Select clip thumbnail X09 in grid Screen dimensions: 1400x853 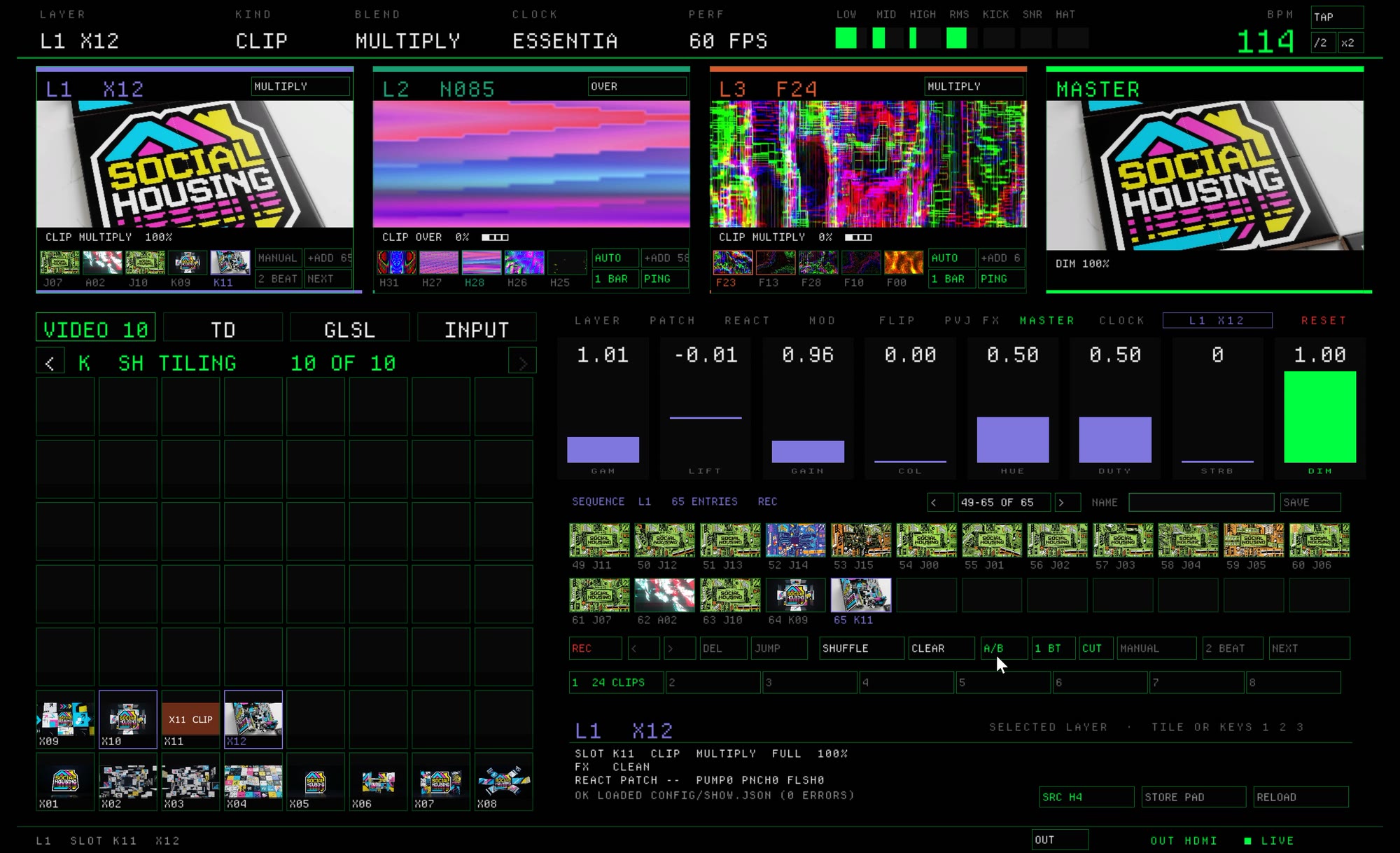[x=65, y=719]
